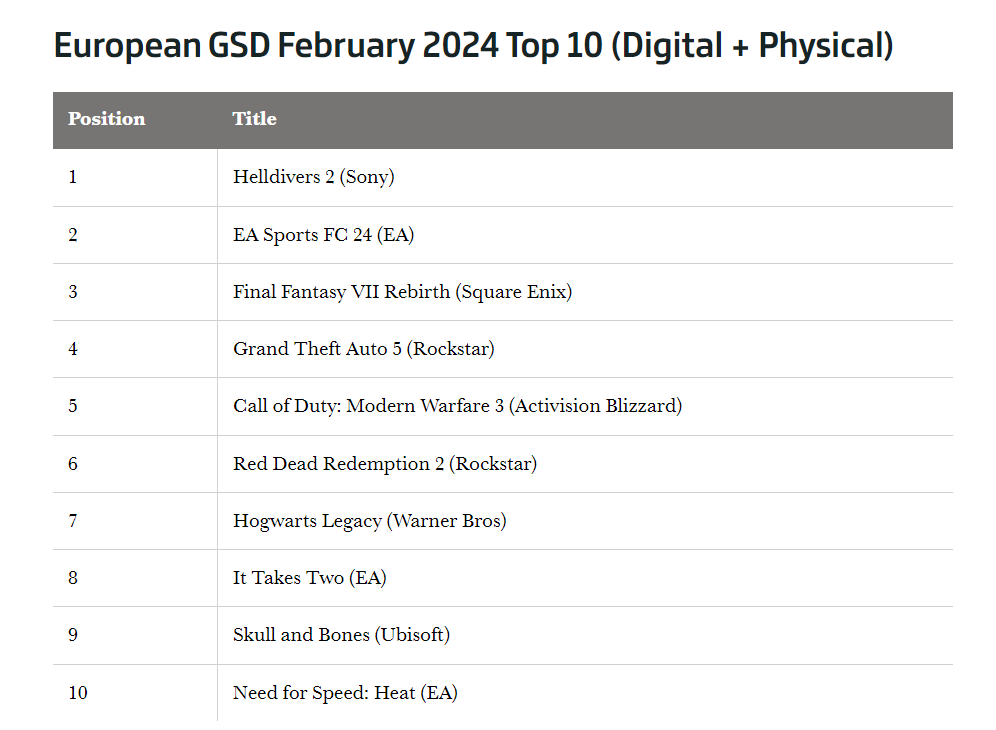This screenshot has height=730, width=996.
Task: Click position number 3 cell
Action: [73, 292]
